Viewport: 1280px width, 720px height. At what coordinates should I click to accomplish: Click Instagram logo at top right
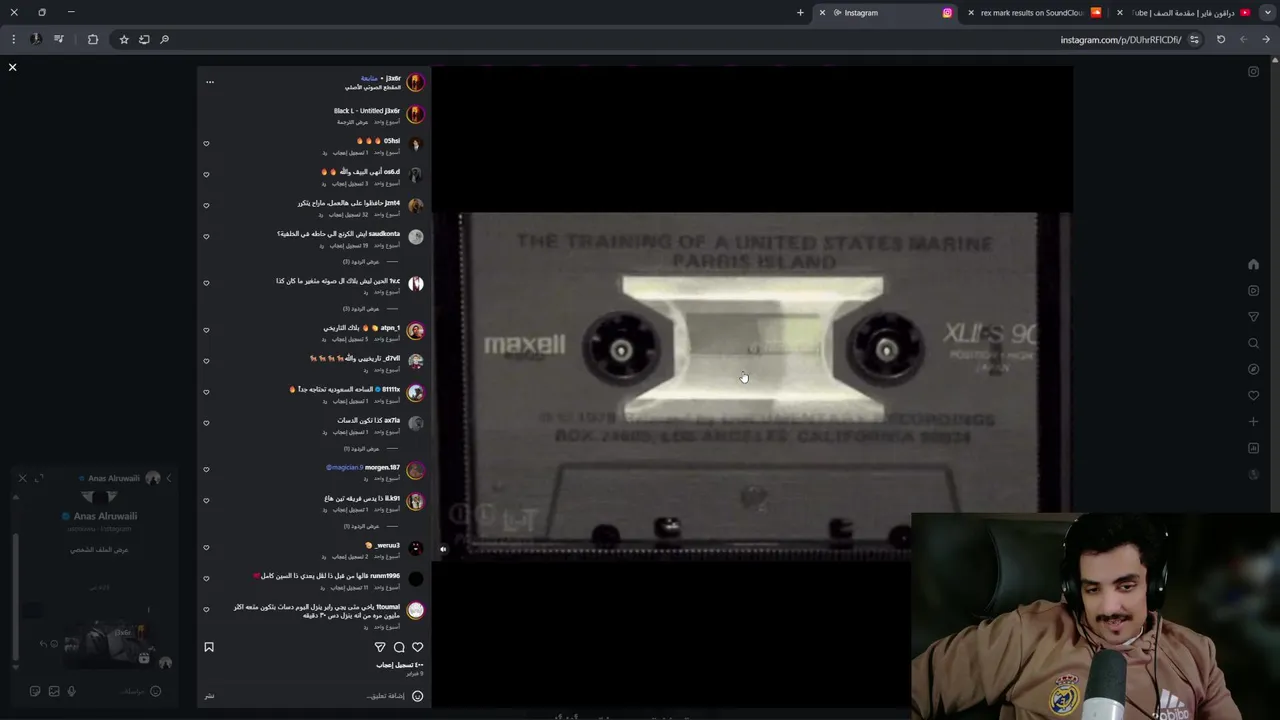click(1253, 72)
